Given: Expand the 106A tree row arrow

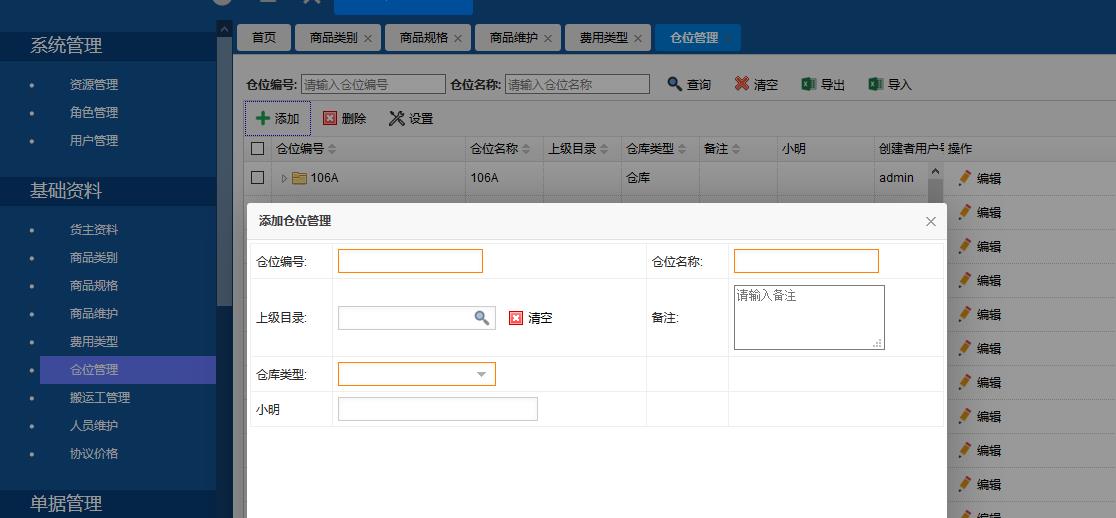Looking at the screenshot, I should click(x=284, y=179).
